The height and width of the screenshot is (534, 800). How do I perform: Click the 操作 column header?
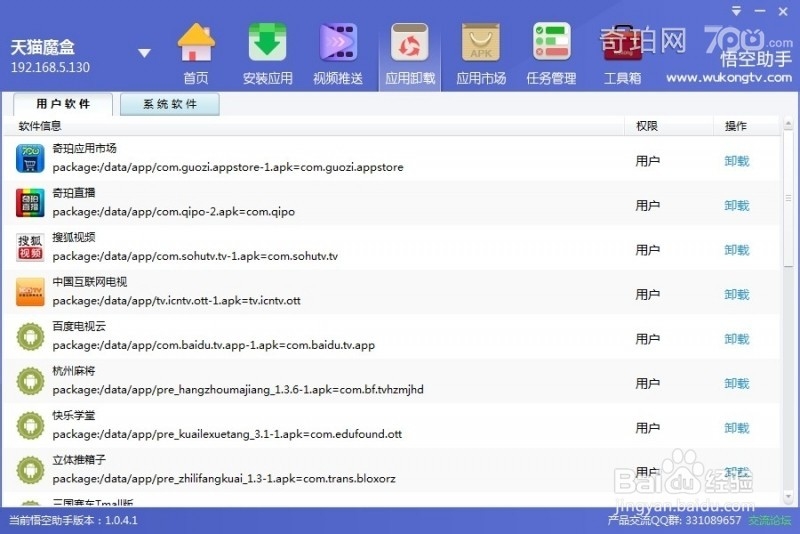[736, 126]
